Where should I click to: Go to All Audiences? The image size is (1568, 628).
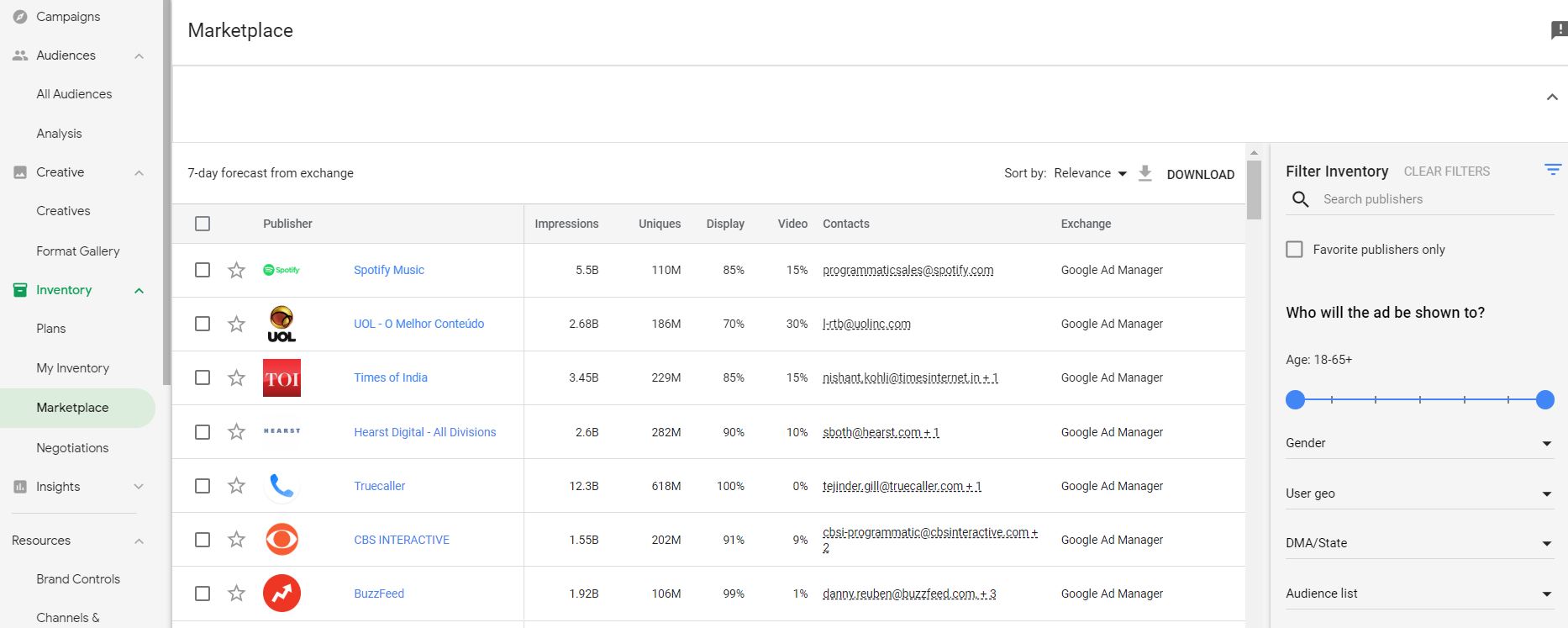click(74, 94)
